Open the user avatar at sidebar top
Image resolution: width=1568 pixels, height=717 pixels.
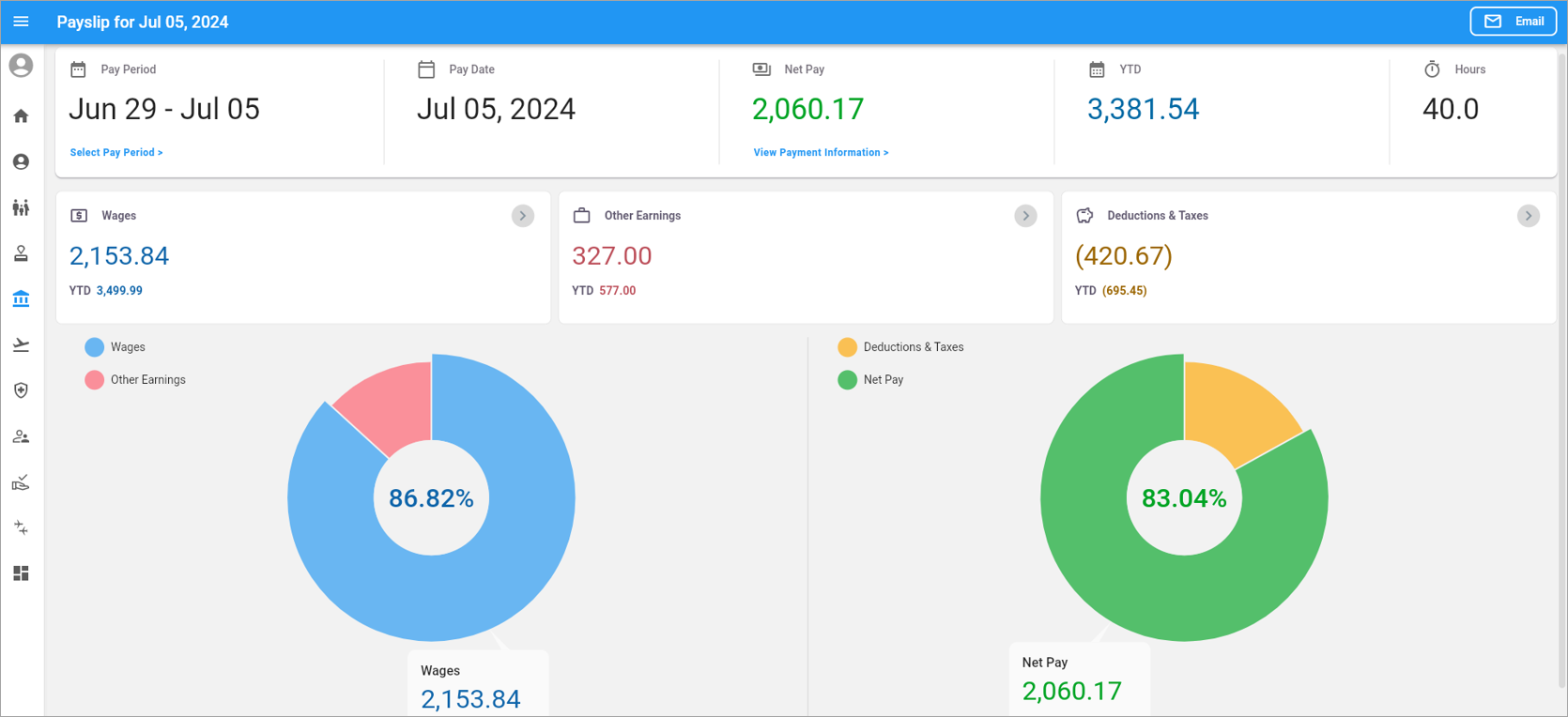pos(21,66)
